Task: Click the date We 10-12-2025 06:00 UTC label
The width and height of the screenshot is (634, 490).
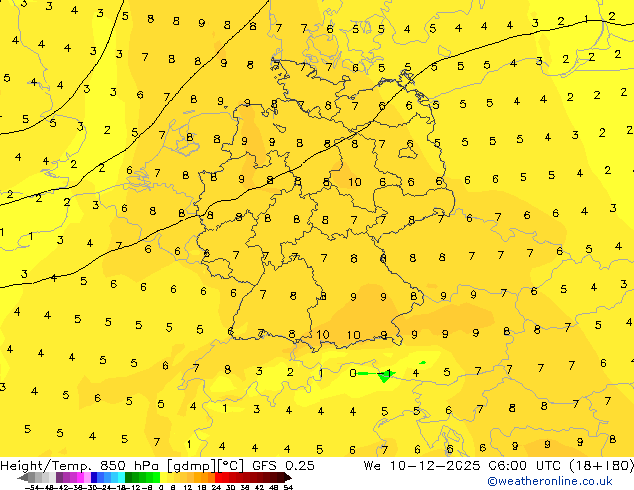Action: click(462, 466)
